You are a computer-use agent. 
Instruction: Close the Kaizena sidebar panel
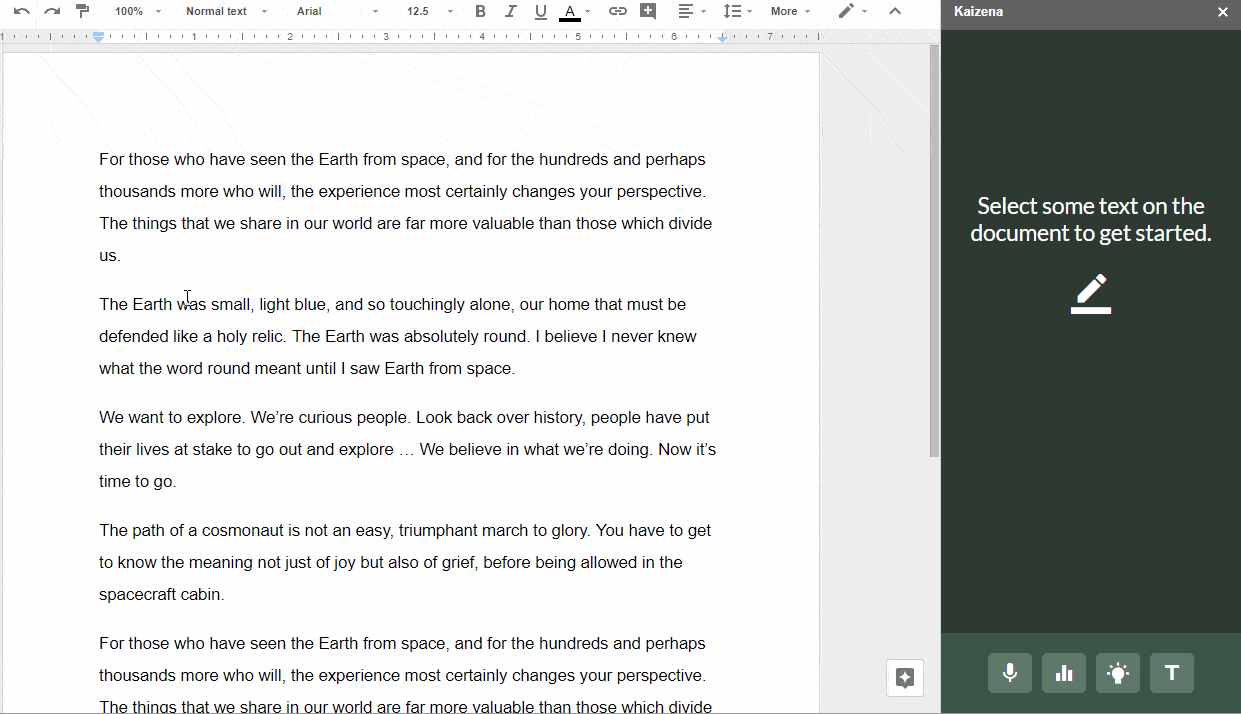(1222, 12)
